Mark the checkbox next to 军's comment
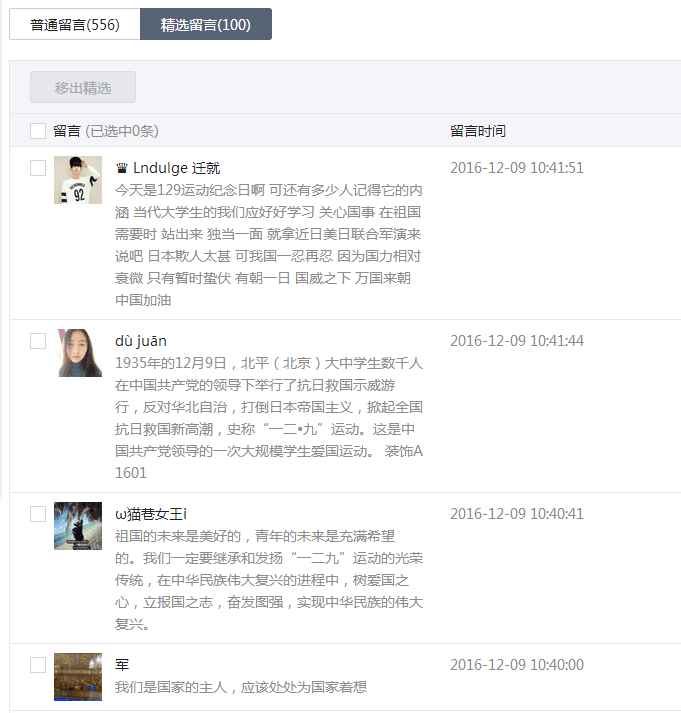681x713 pixels. pos(38,665)
